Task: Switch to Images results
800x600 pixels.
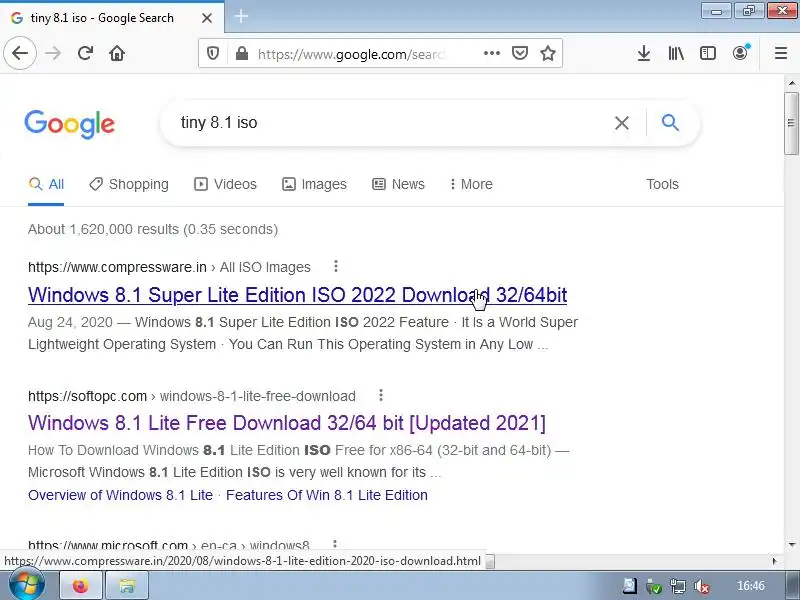Action: pyautogui.click(x=314, y=184)
